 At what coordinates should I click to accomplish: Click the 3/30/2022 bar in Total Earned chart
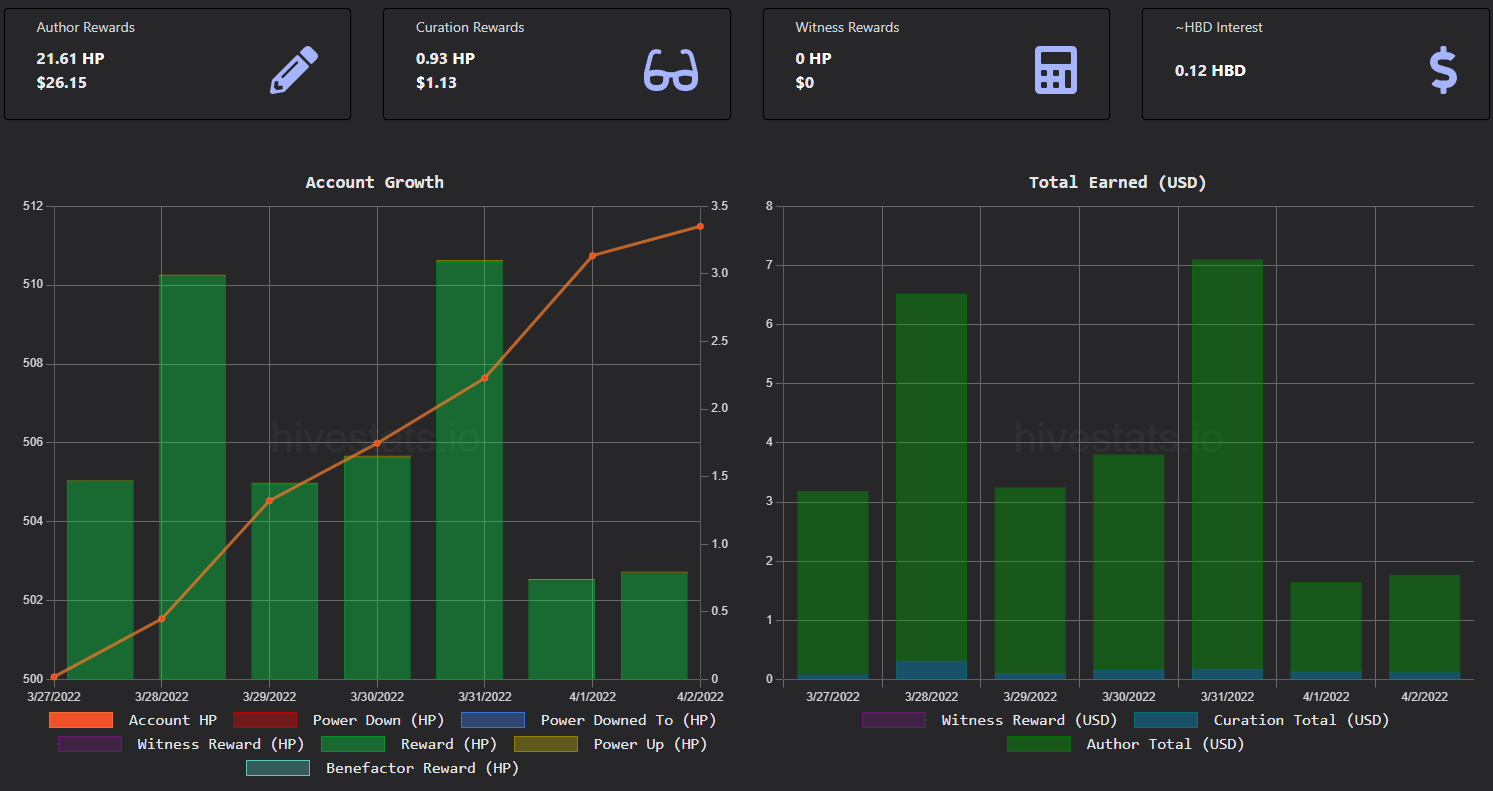1128,567
